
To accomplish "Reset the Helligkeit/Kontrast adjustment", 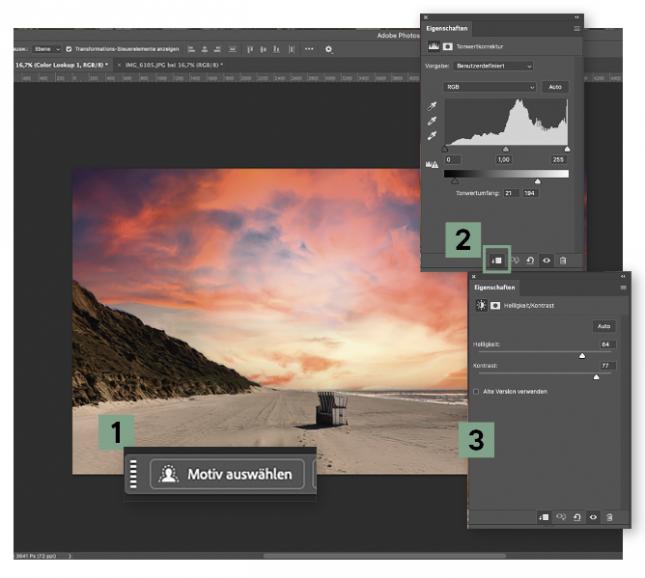I will point(577,517).
